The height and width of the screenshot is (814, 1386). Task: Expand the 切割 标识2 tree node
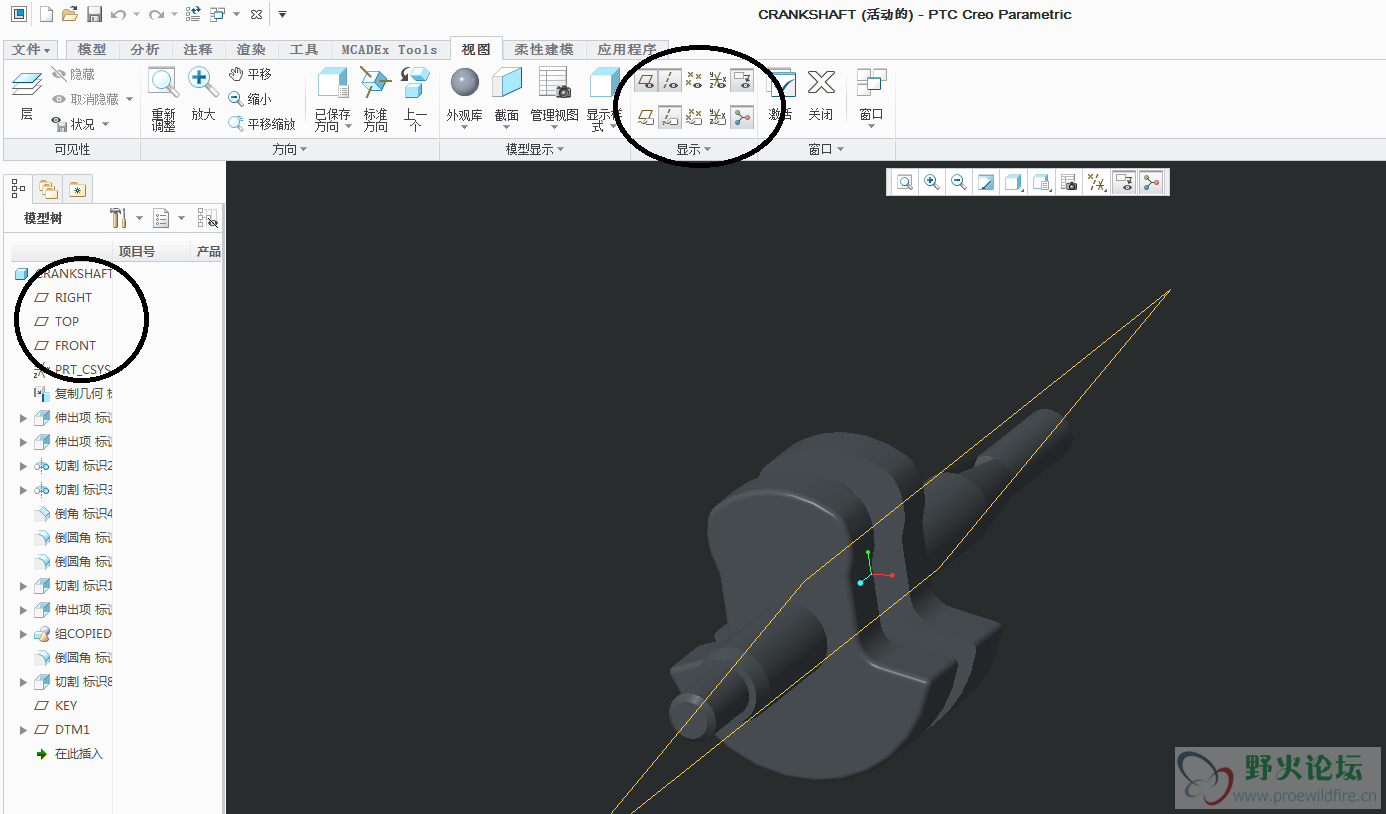coord(24,466)
